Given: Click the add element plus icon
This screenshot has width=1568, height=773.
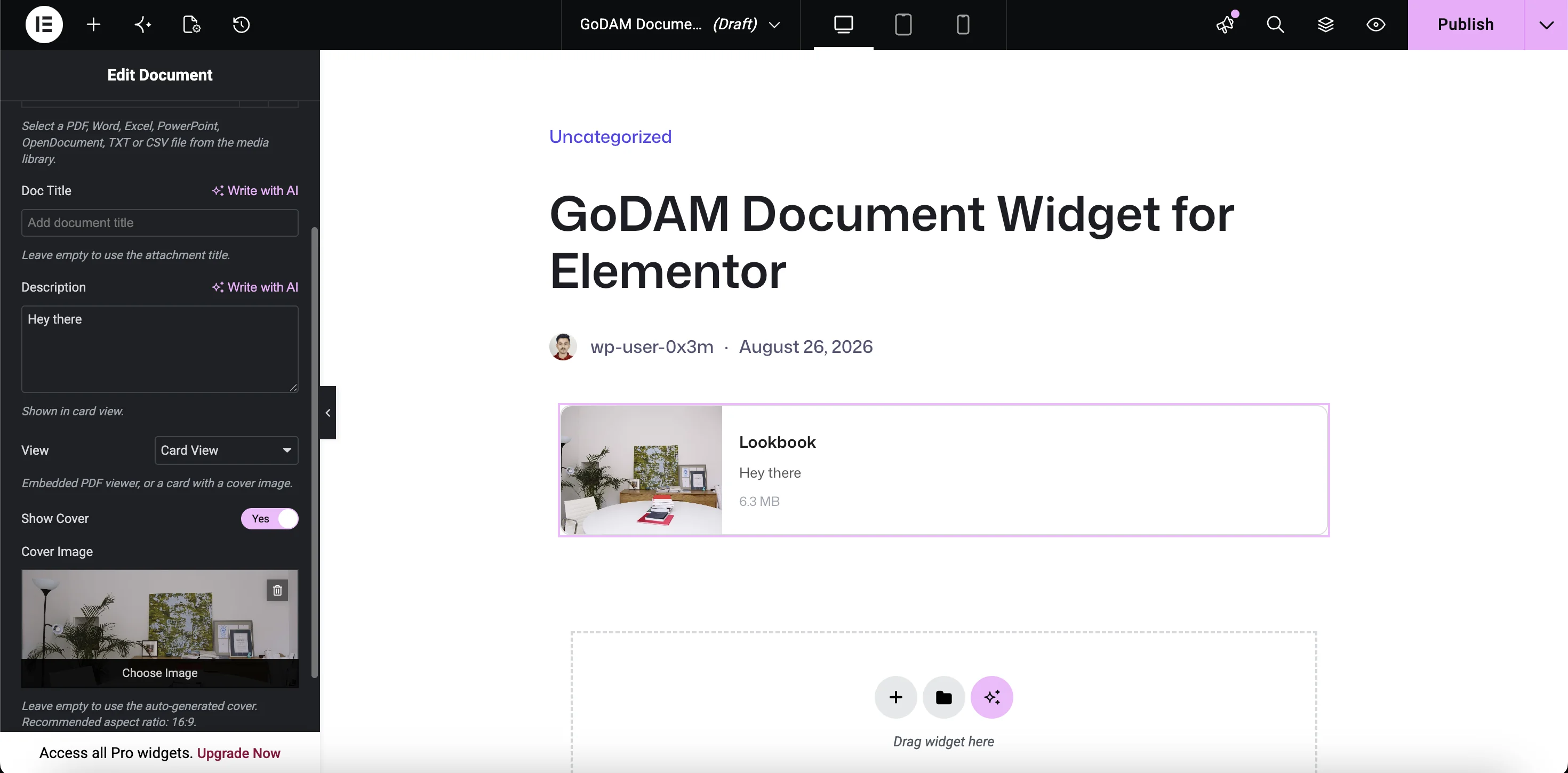Looking at the screenshot, I should coord(94,25).
